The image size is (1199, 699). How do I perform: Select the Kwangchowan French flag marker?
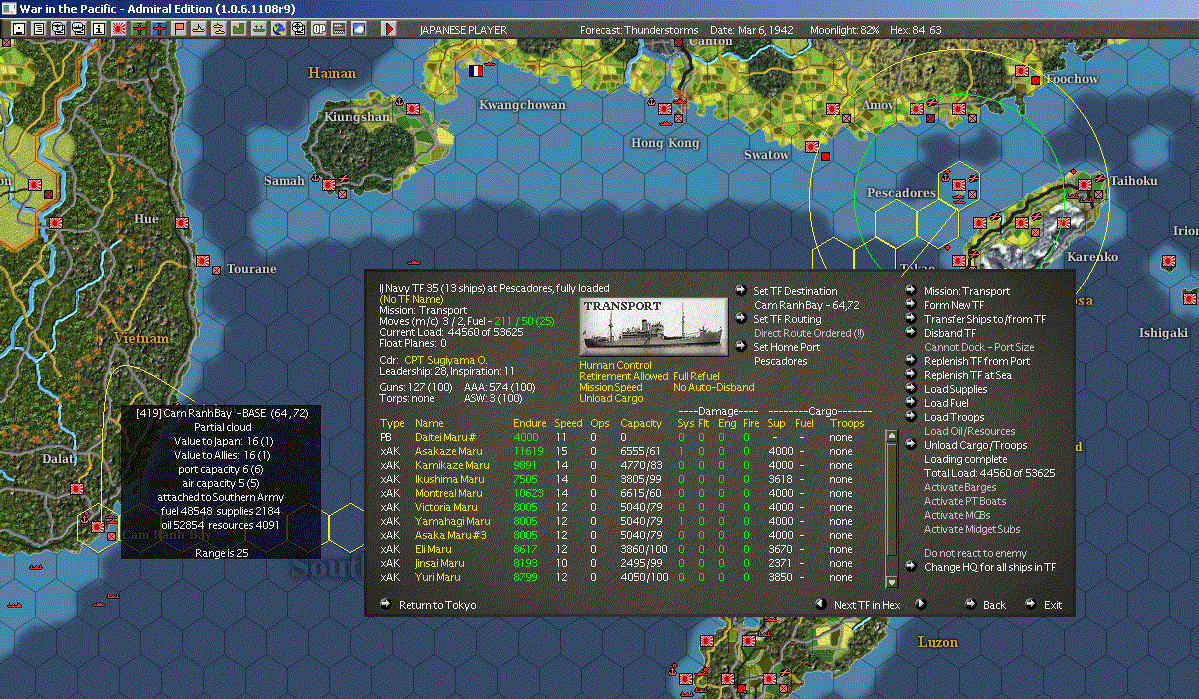[x=476, y=70]
